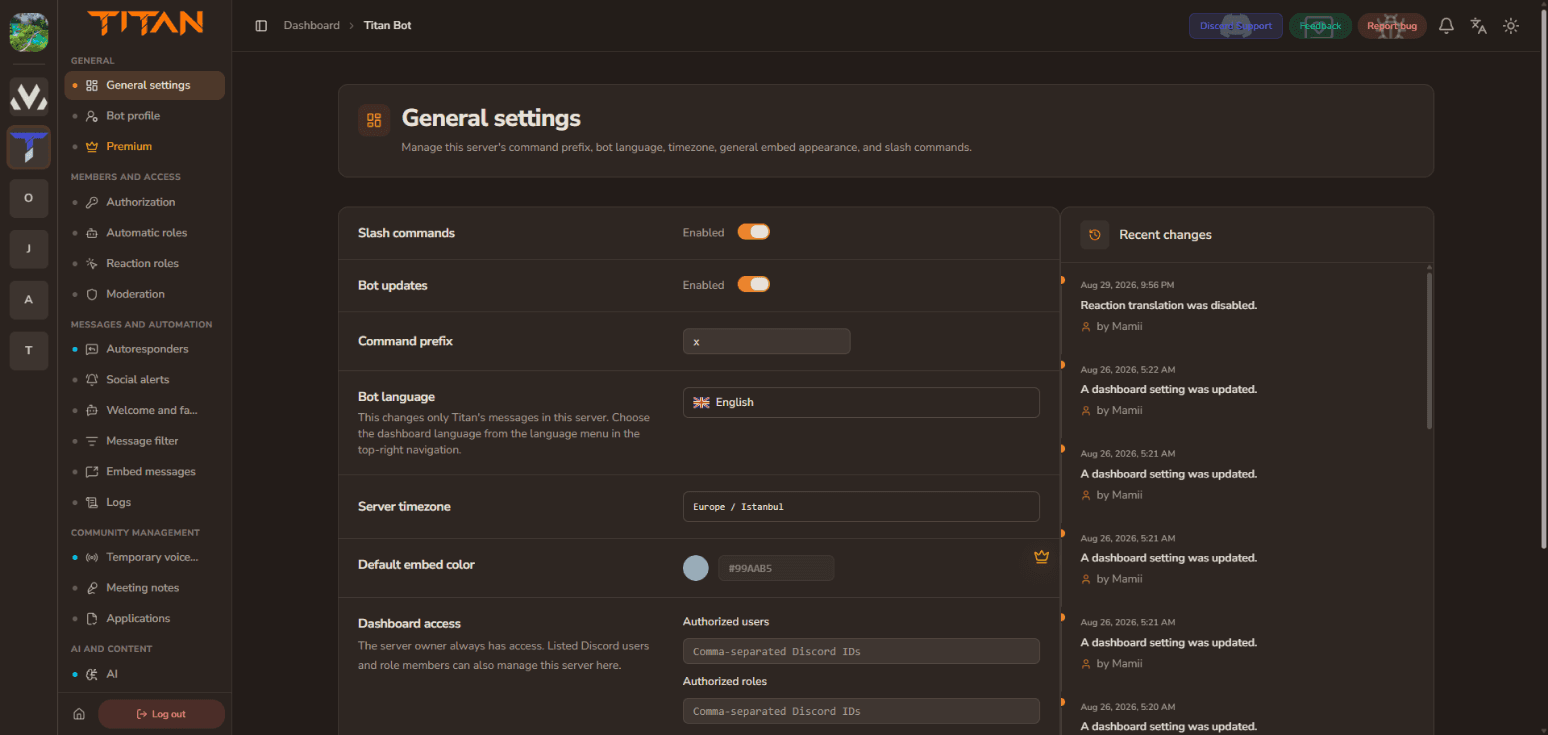
Task: Click the Authorized roles input field
Action: click(861, 711)
